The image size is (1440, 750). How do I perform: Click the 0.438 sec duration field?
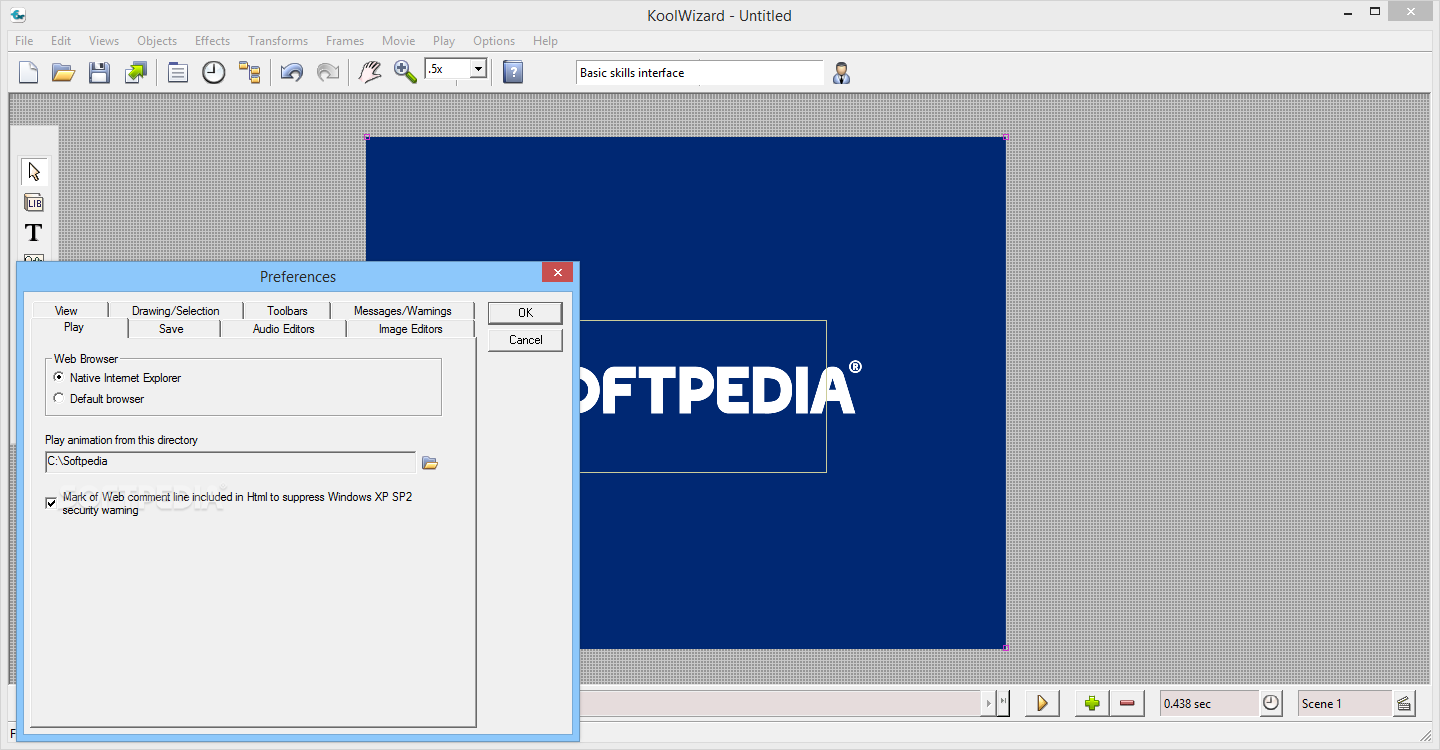coord(1209,703)
